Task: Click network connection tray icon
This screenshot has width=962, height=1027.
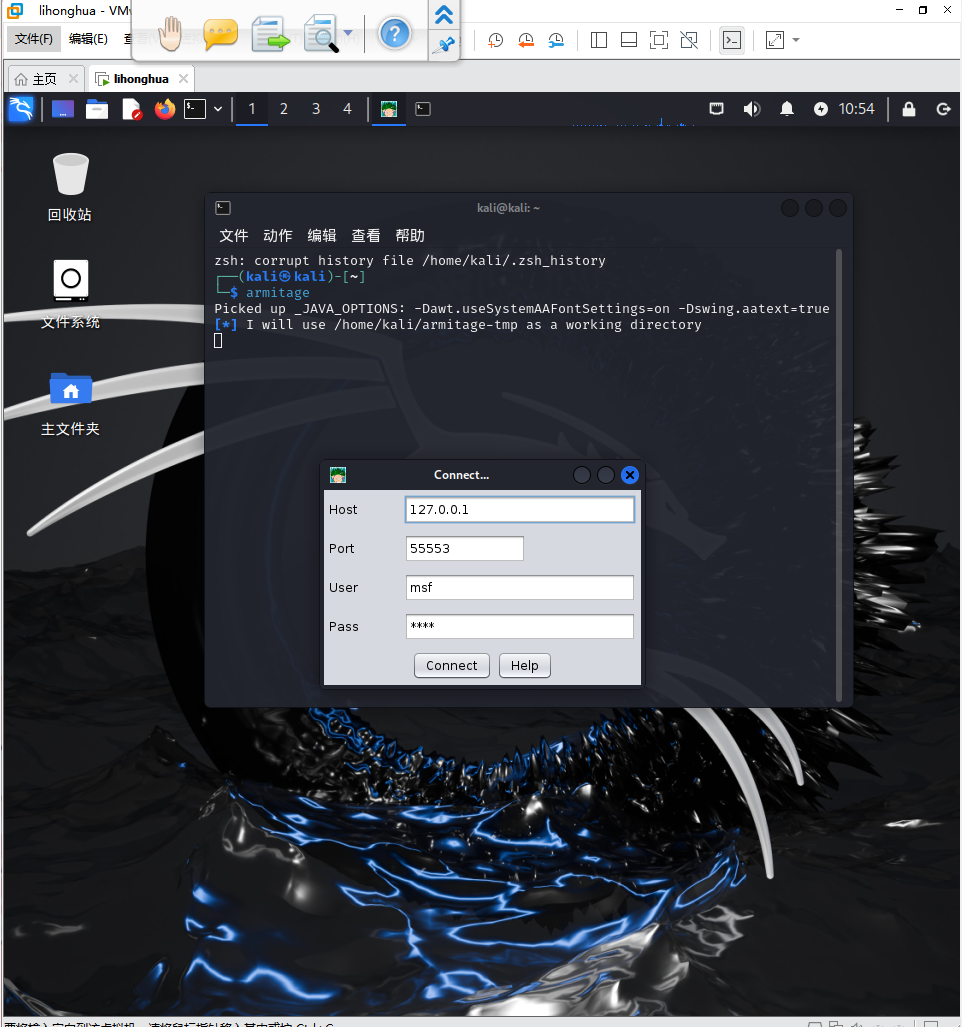Action: click(x=716, y=109)
